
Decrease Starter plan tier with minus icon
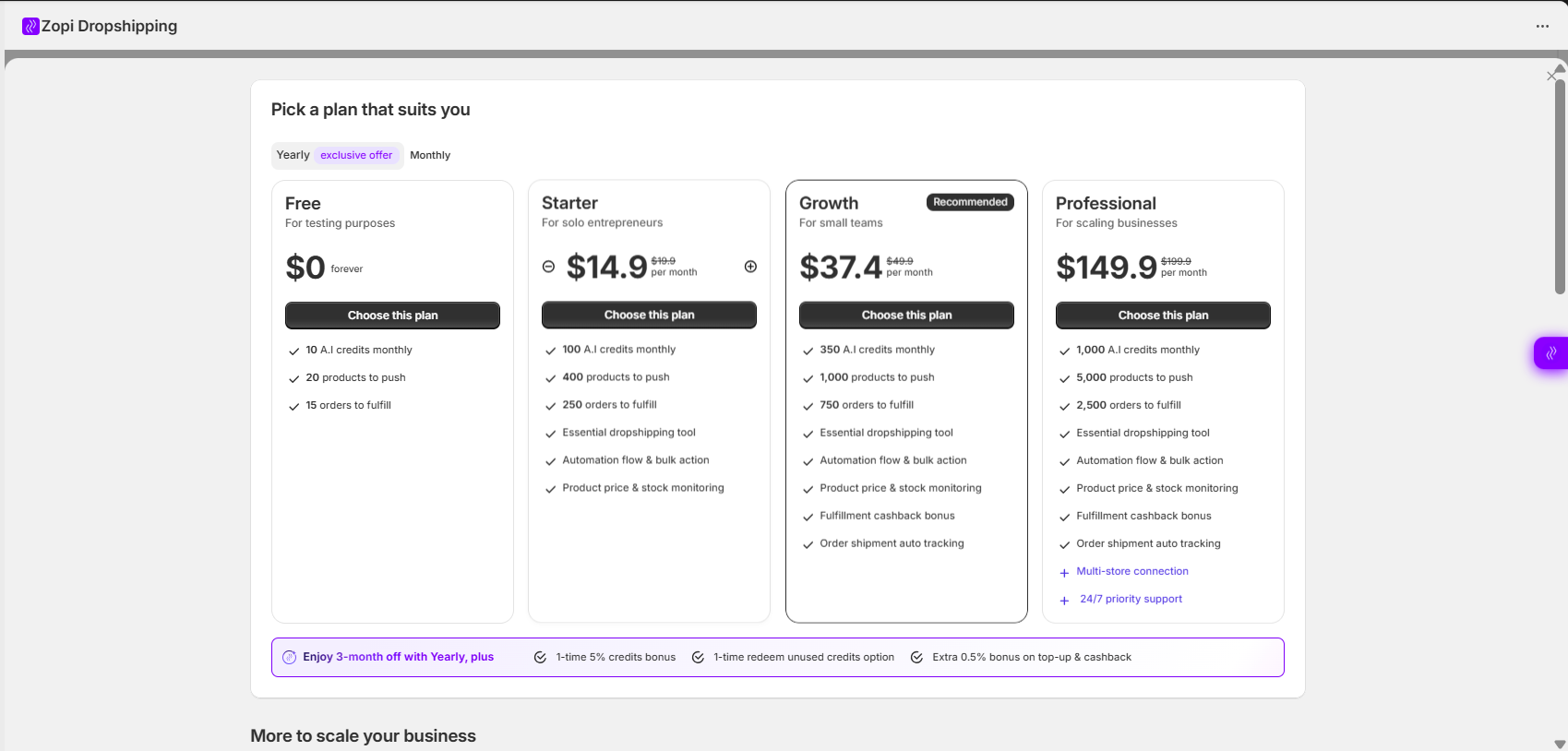click(548, 267)
